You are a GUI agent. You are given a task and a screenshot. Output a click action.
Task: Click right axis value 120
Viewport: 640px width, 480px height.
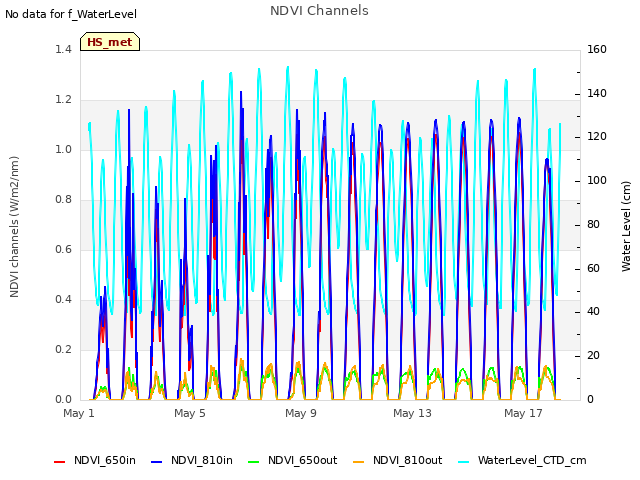pos(597,137)
